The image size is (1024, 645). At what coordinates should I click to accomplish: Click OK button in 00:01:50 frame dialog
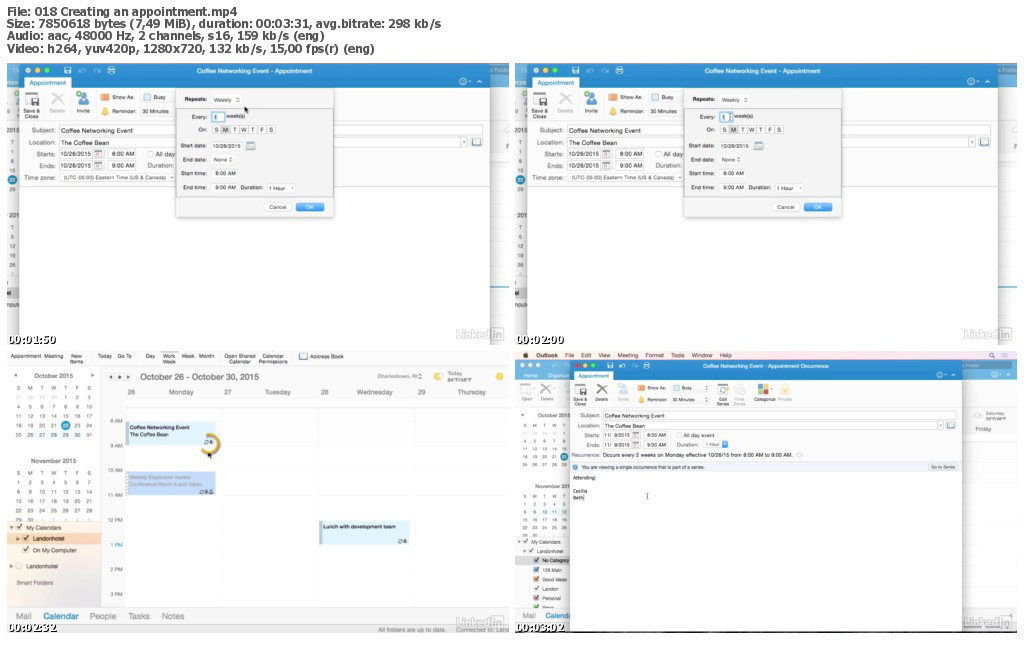coord(310,207)
